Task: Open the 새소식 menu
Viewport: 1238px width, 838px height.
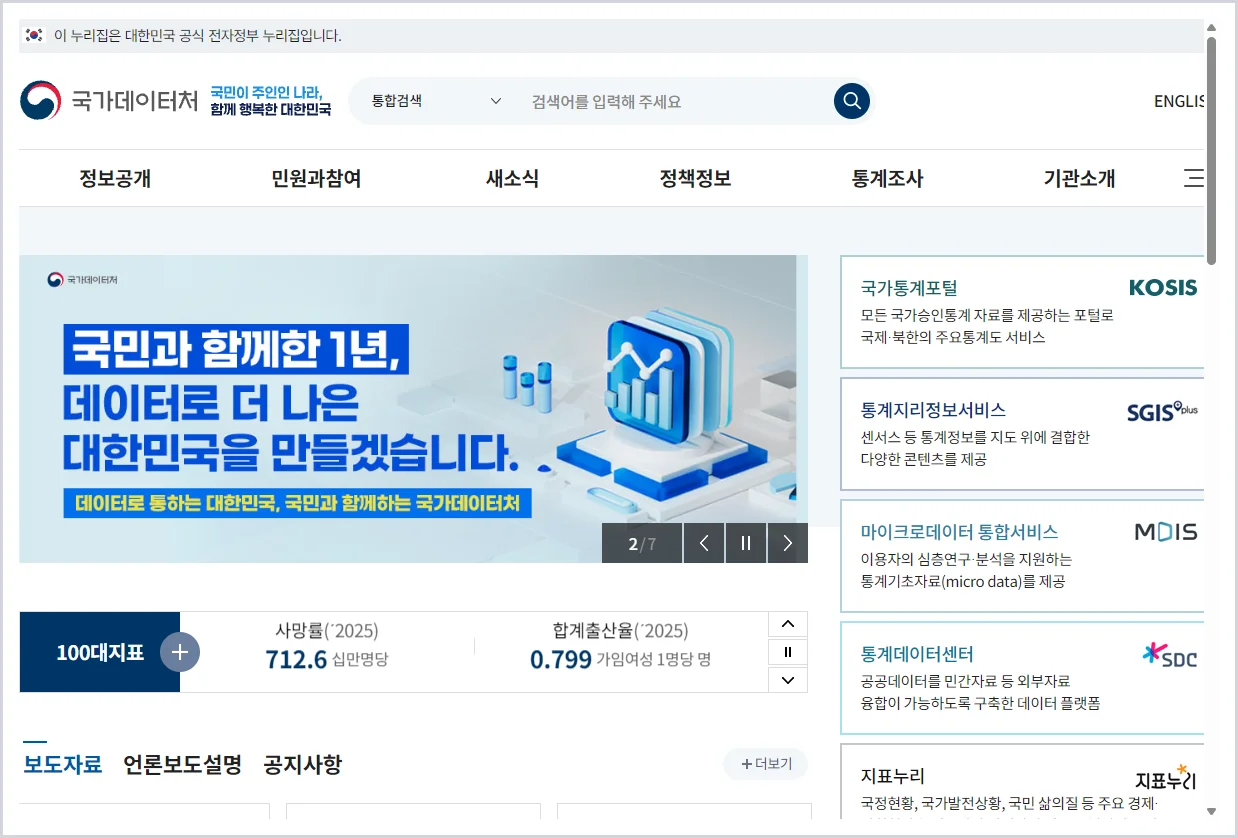Action: pos(512,179)
